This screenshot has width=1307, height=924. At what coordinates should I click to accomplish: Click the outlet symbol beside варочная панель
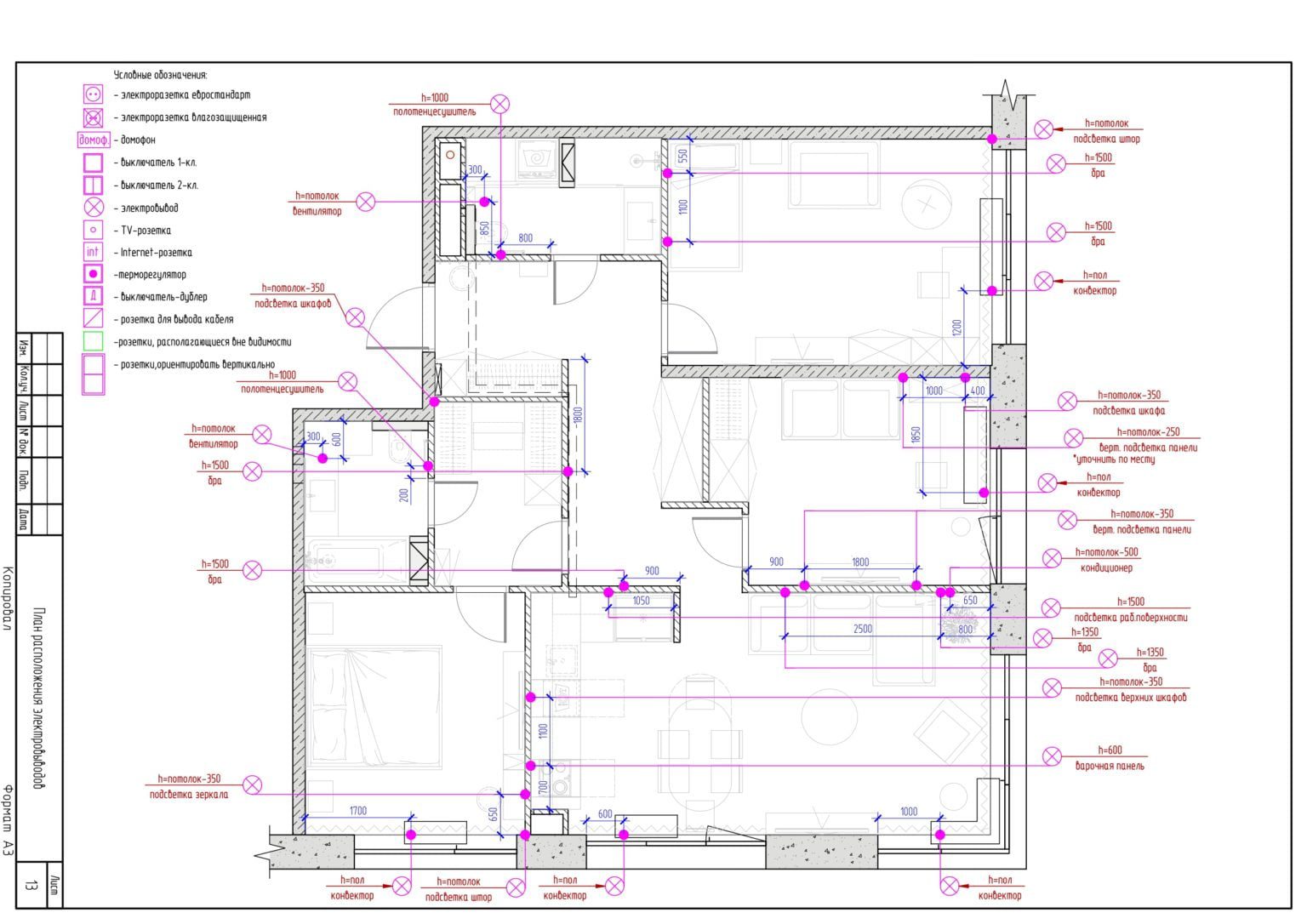pyautogui.click(x=1052, y=756)
